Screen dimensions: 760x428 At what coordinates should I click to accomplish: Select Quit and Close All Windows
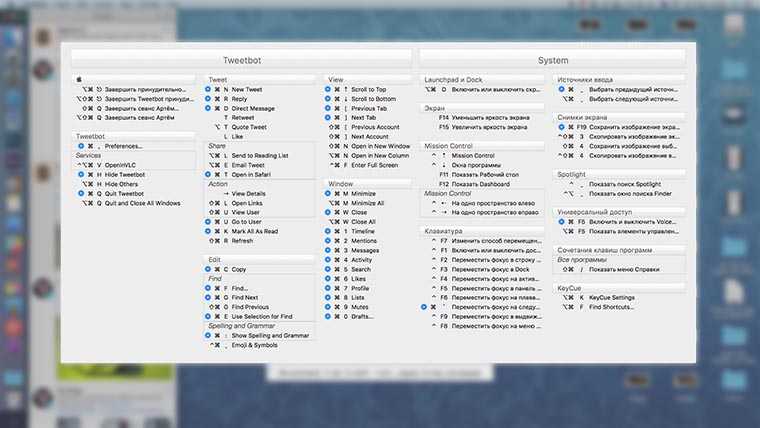click(133, 203)
